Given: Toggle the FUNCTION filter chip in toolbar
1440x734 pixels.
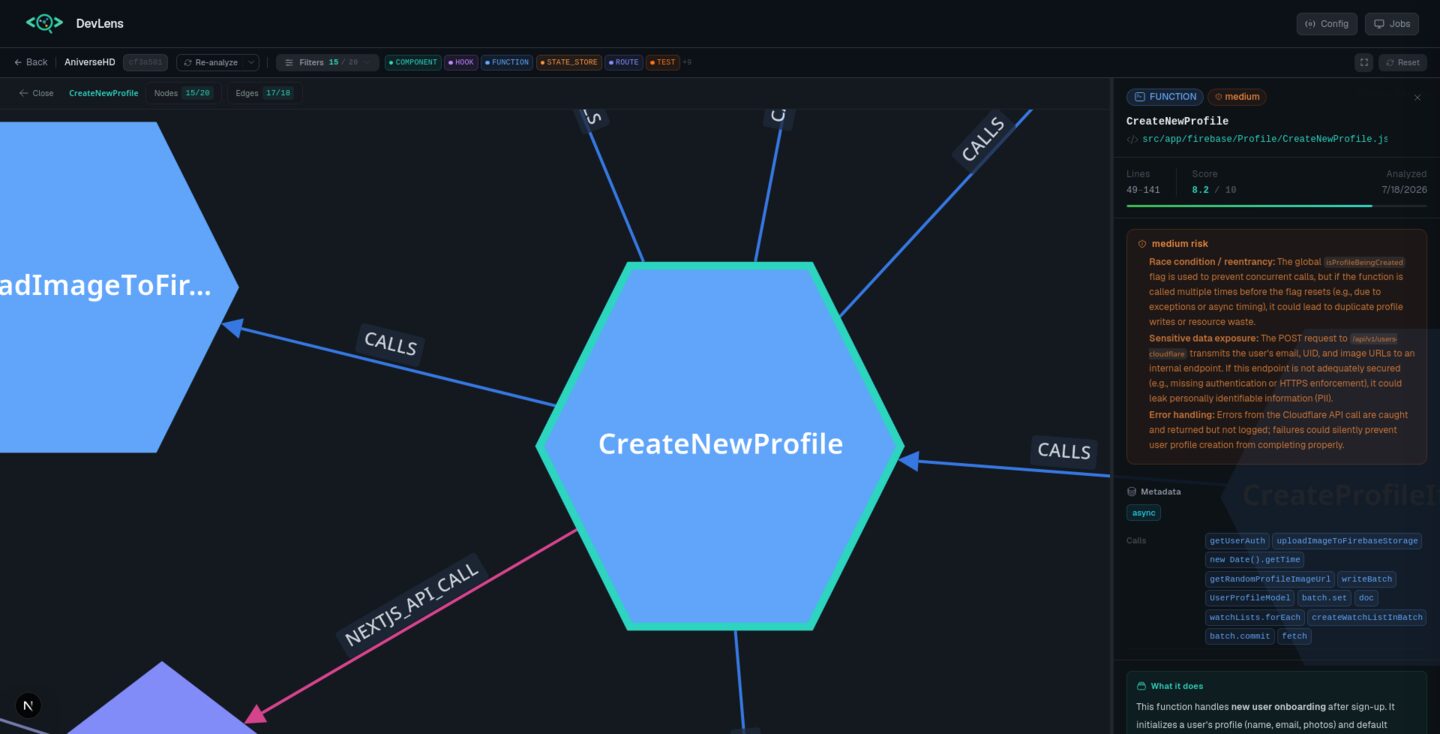Looking at the screenshot, I should (507, 62).
